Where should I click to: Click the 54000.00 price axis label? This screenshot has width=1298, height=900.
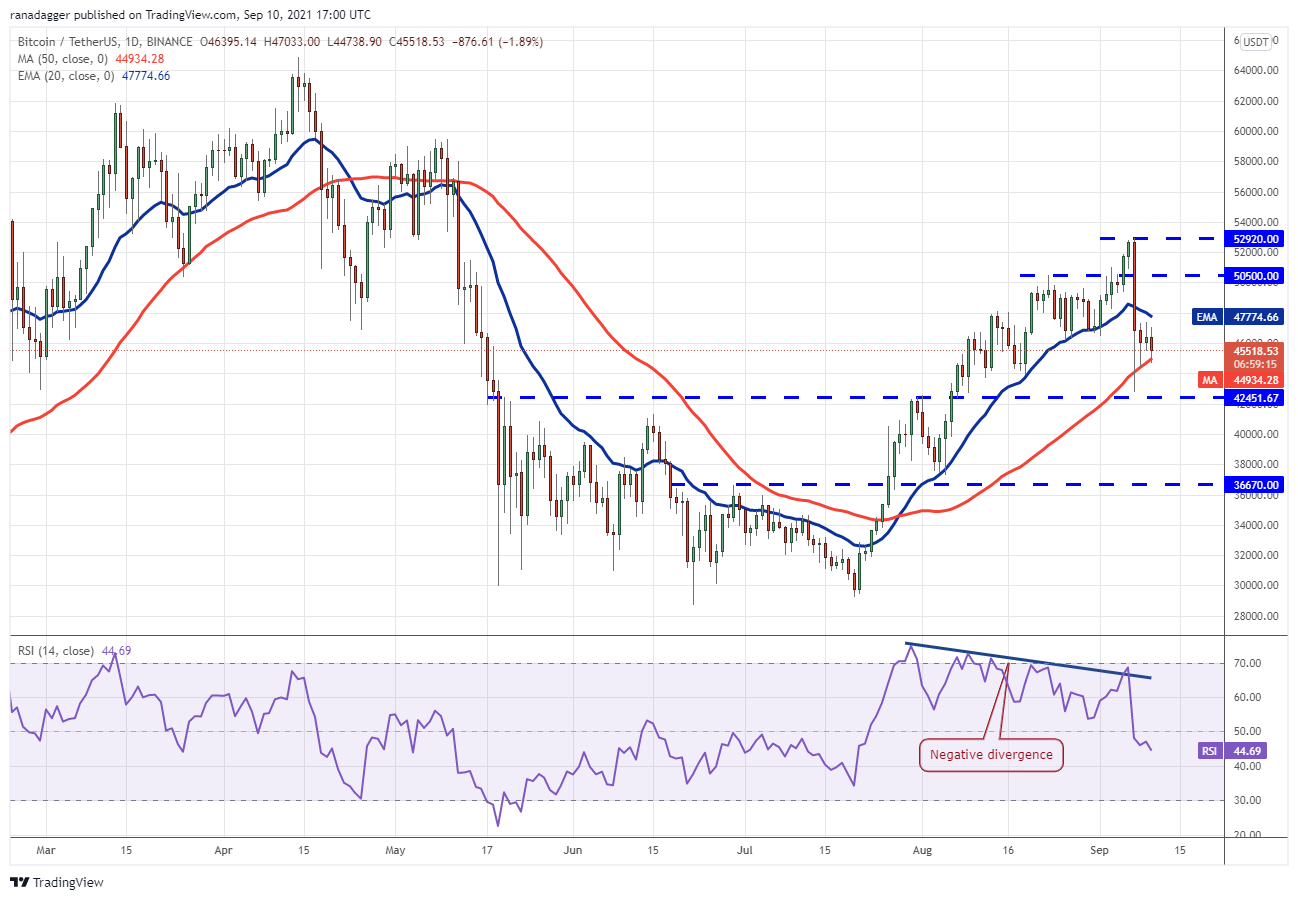pyautogui.click(x=1257, y=223)
